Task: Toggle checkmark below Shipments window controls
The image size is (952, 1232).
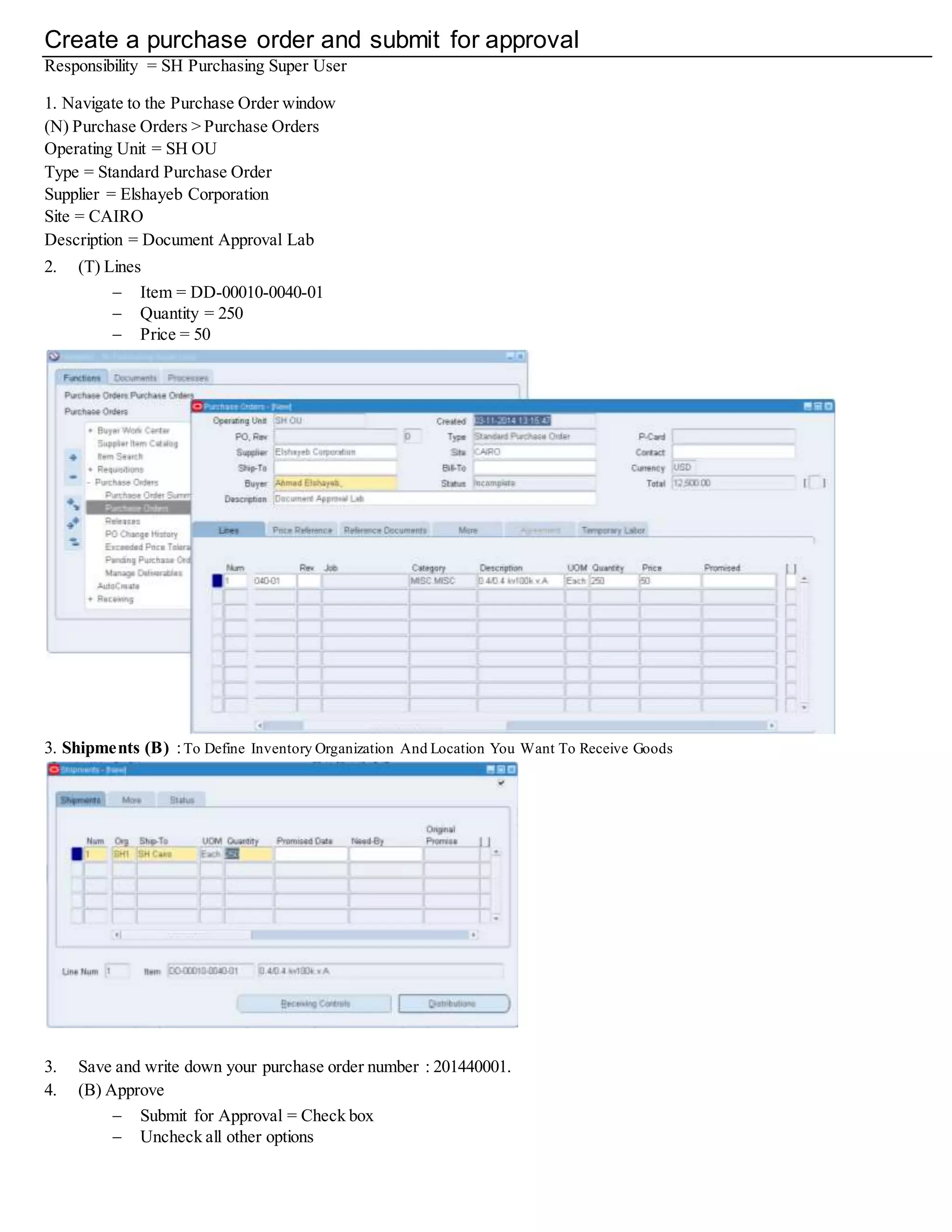Action: 501,783
